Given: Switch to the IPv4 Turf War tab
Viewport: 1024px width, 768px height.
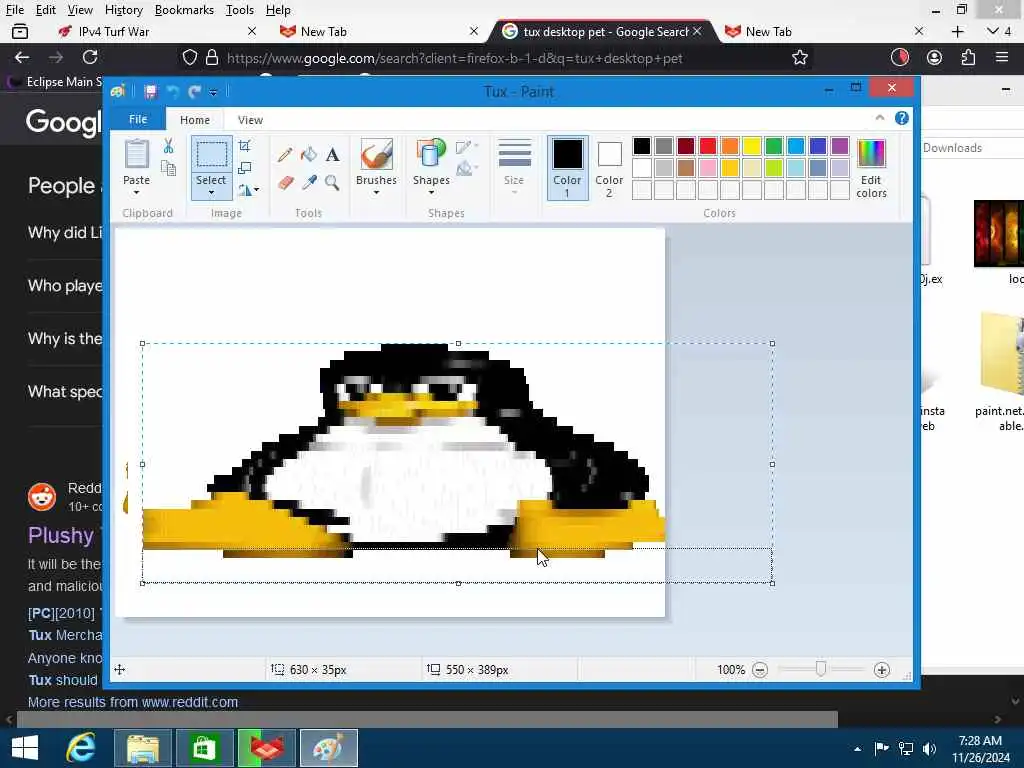Looking at the screenshot, I should pyautogui.click(x=155, y=31).
